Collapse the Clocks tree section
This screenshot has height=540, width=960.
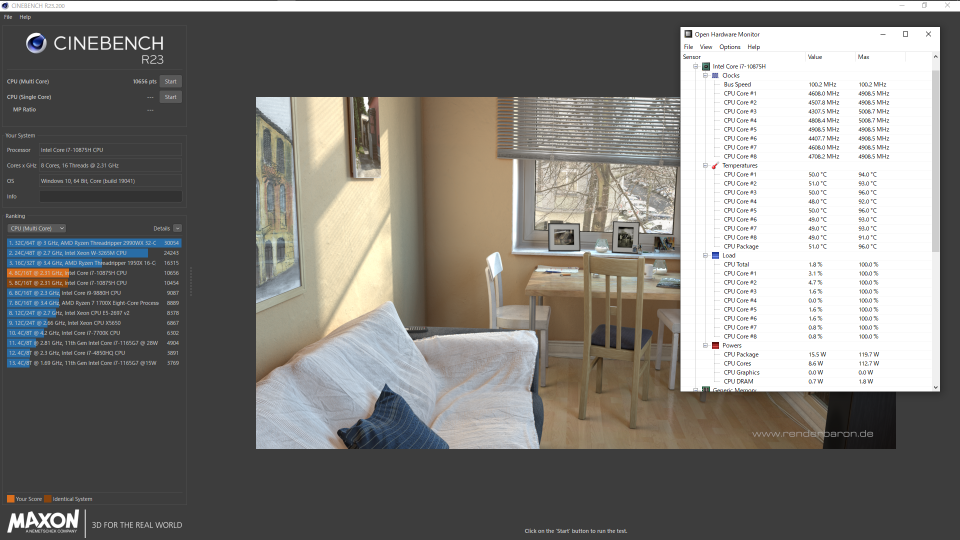tap(705, 75)
